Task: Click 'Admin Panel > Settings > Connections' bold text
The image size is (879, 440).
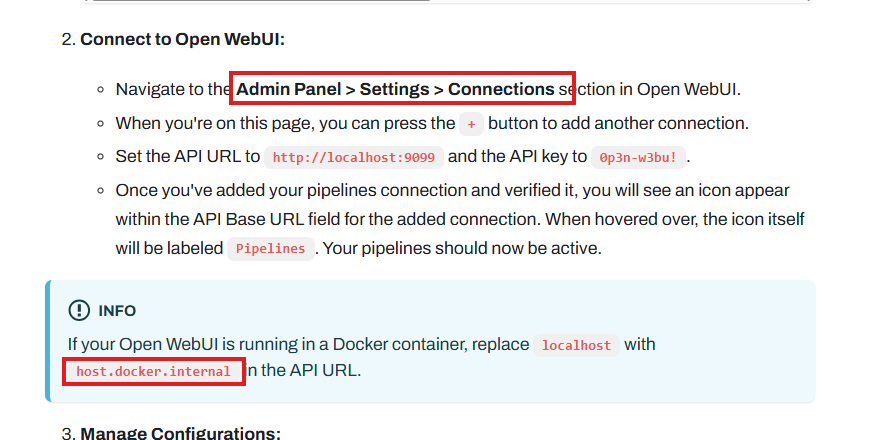Action: click(x=395, y=89)
